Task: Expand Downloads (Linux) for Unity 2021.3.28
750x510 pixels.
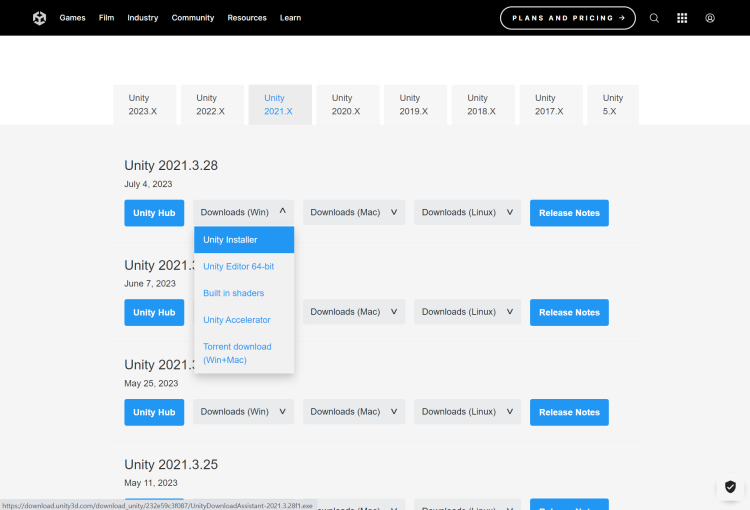Action: [467, 212]
